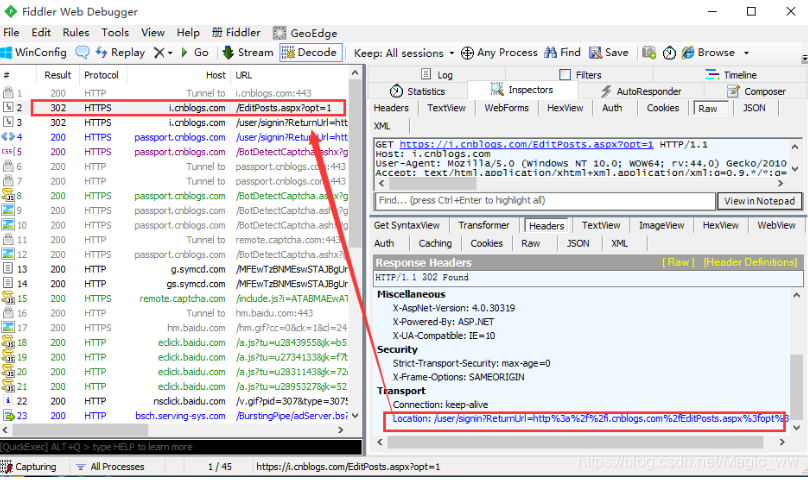Click the camera screenshot toolbar icon
This screenshot has width=808, height=480.
point(649,53)
